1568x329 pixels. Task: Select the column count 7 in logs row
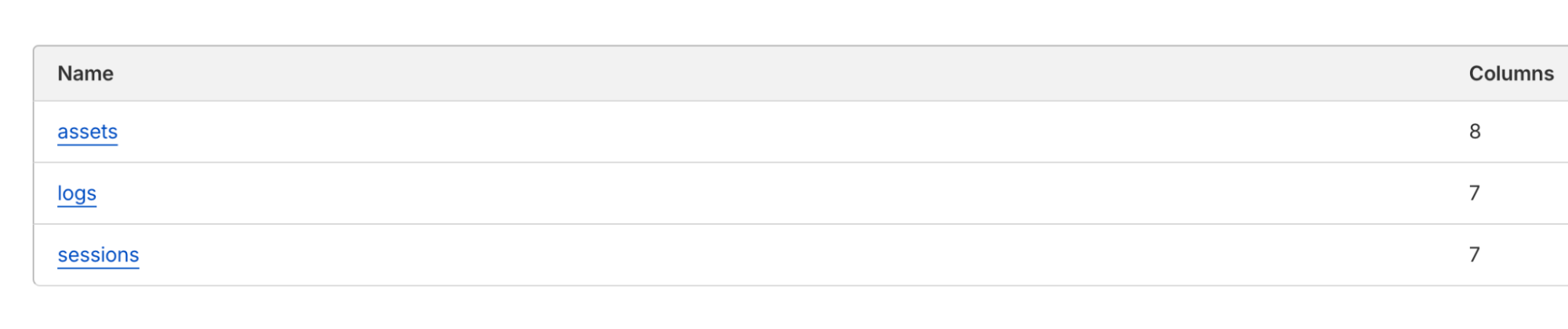click(1474, 193)
